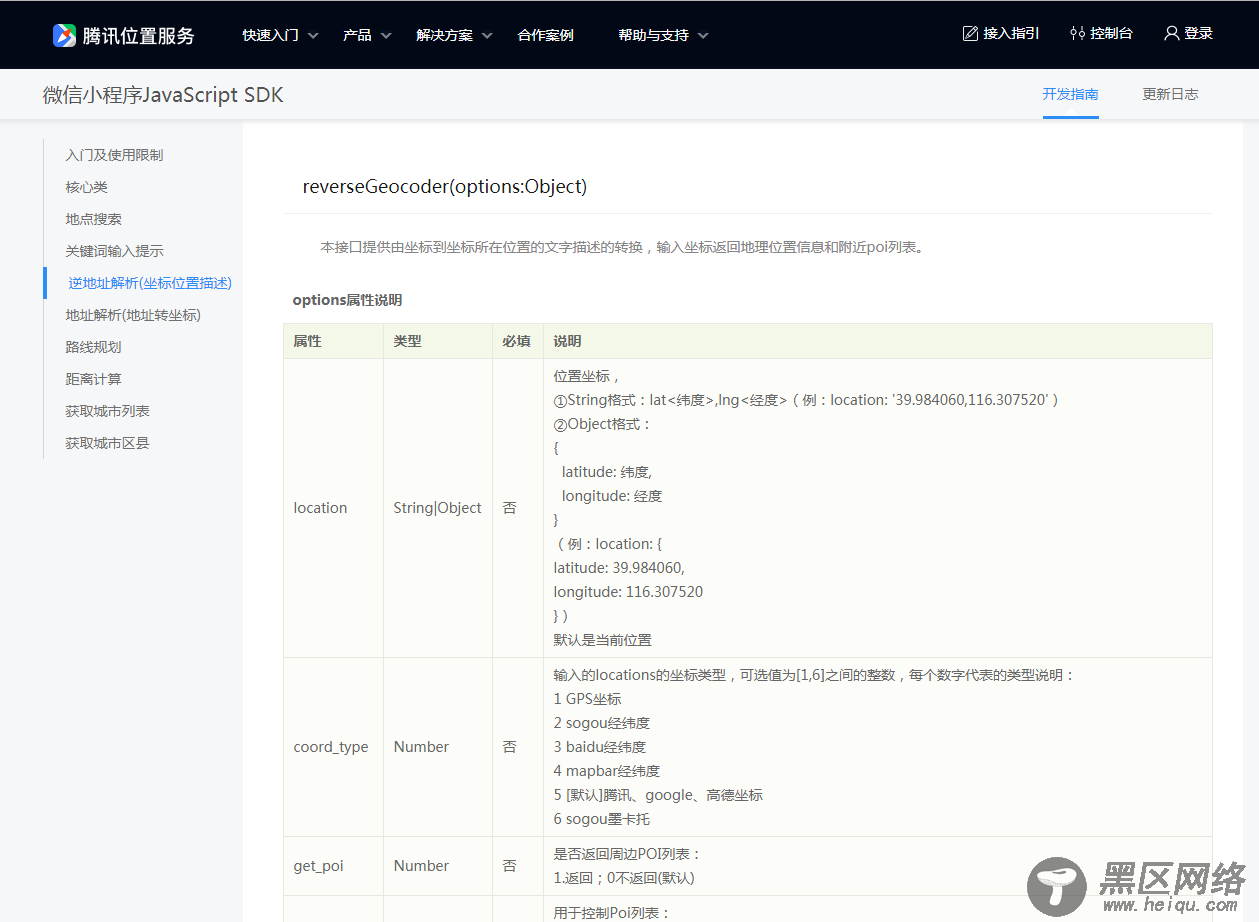Click the String格式 coordinate example line
Viewport: 1259px width, 922px height.
click(806, 400)
